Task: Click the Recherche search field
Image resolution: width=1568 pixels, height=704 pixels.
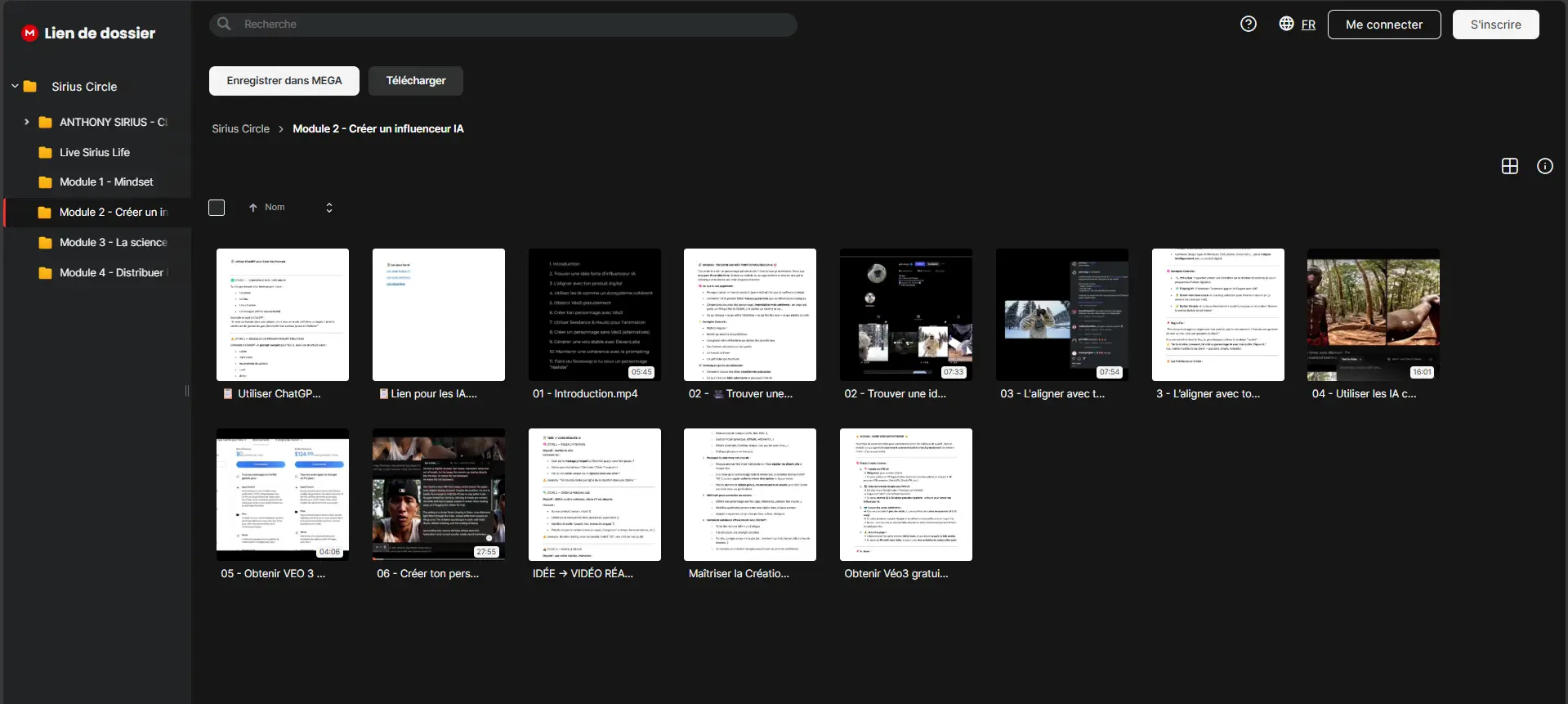Action: (503, 25)
